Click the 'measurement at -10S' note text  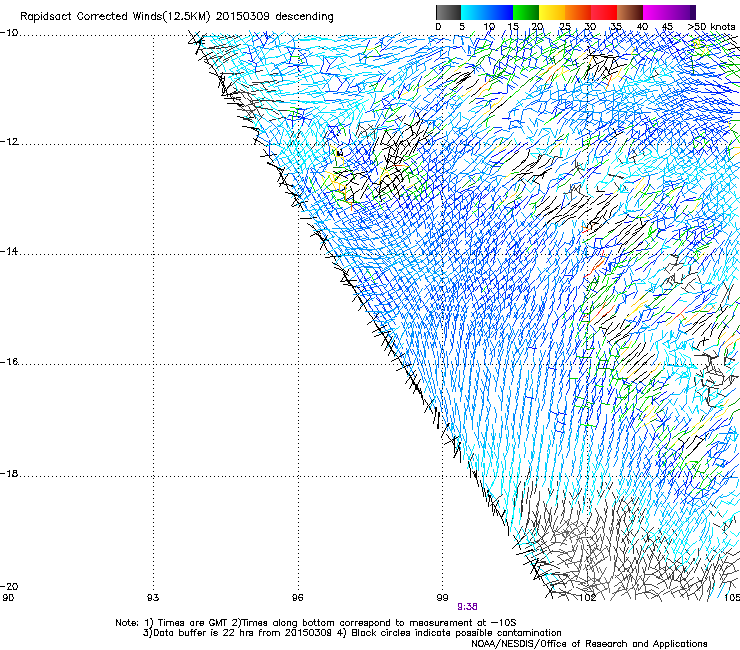(x=463, y=623)
